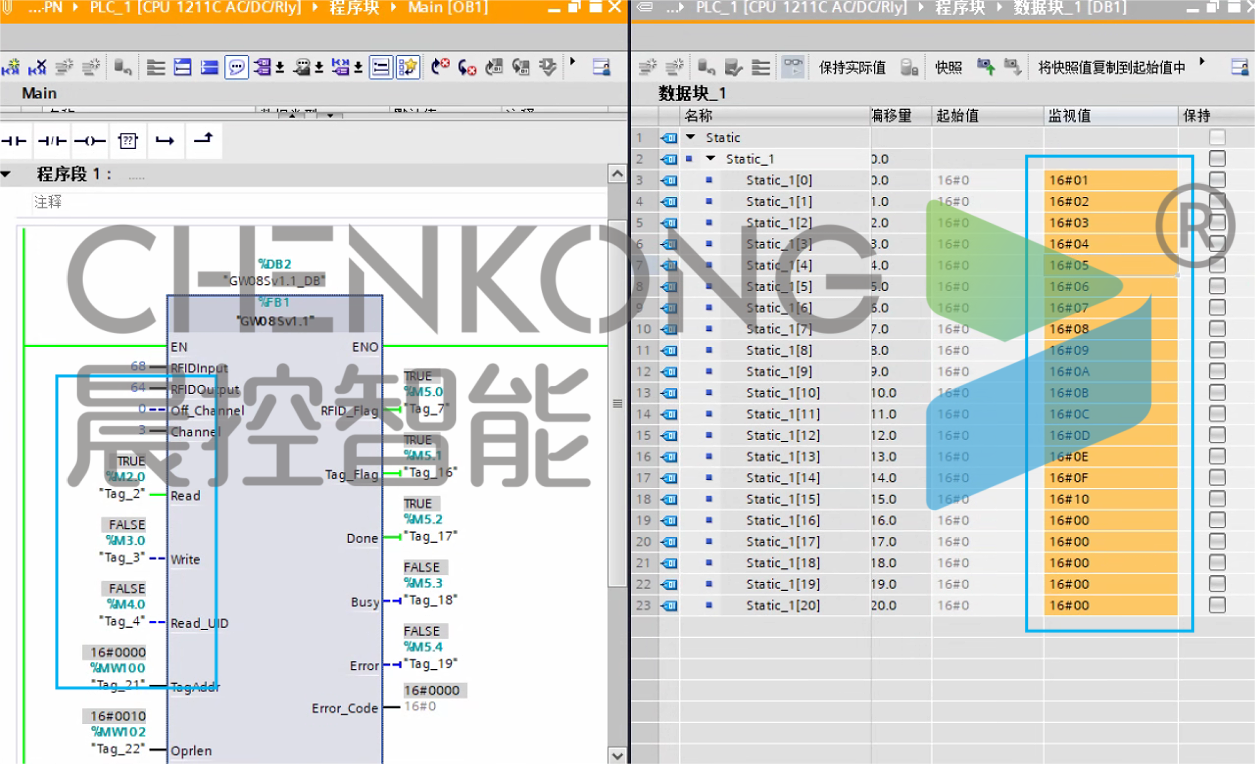Image resolution: width=1255 pixels, height=764 pixels.
Task: Select the Static_1[5] row name
Action: 778,287
